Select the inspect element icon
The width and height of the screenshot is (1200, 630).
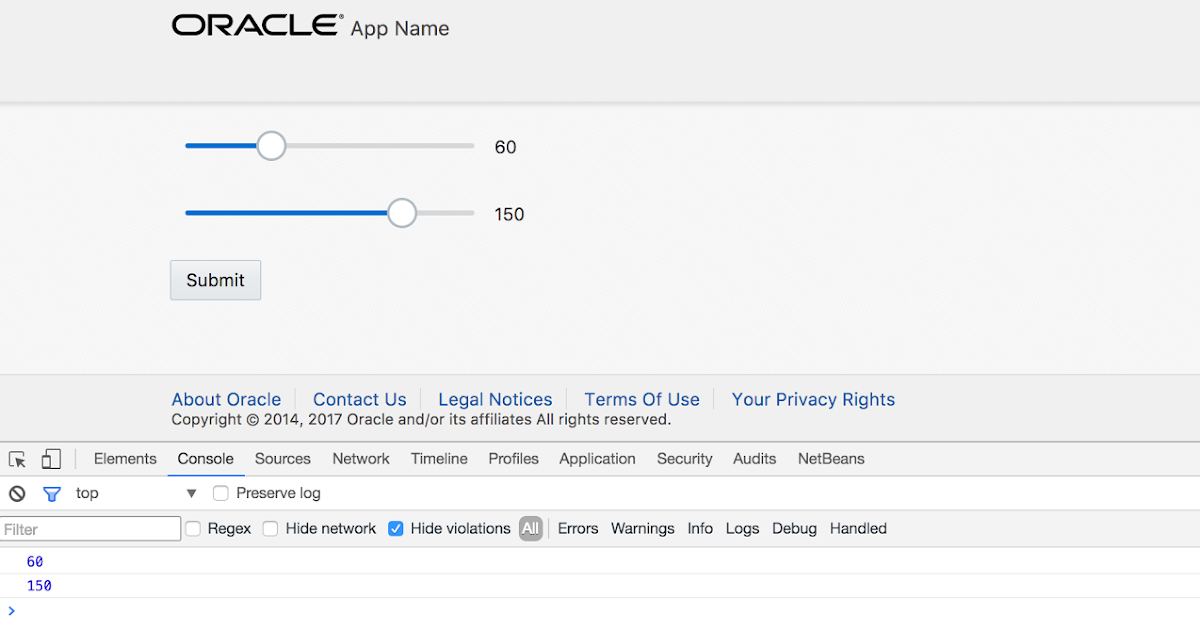coord(16,458)
